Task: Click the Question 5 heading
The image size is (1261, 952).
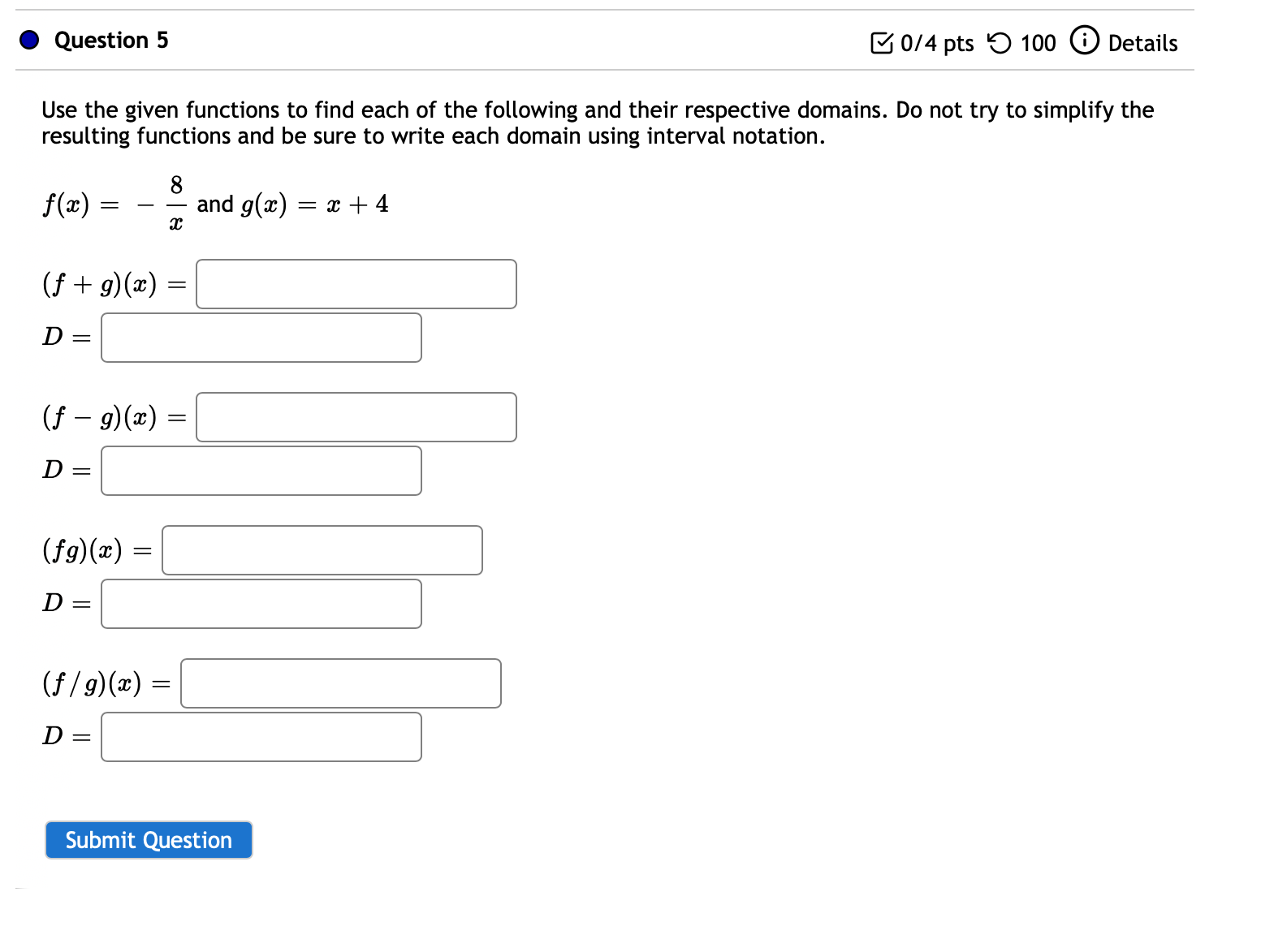Action: [x=110, y=40]
